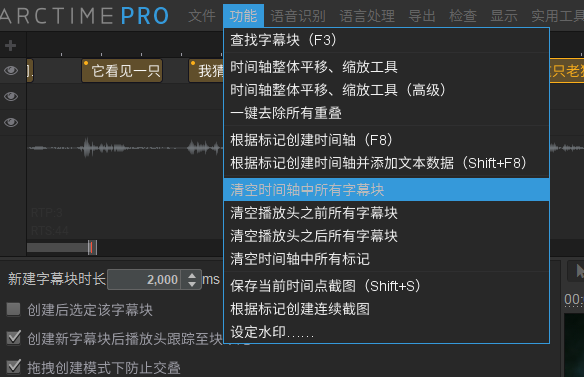
Task: Click the ARCTIME PRO logo
Action: 85,16
